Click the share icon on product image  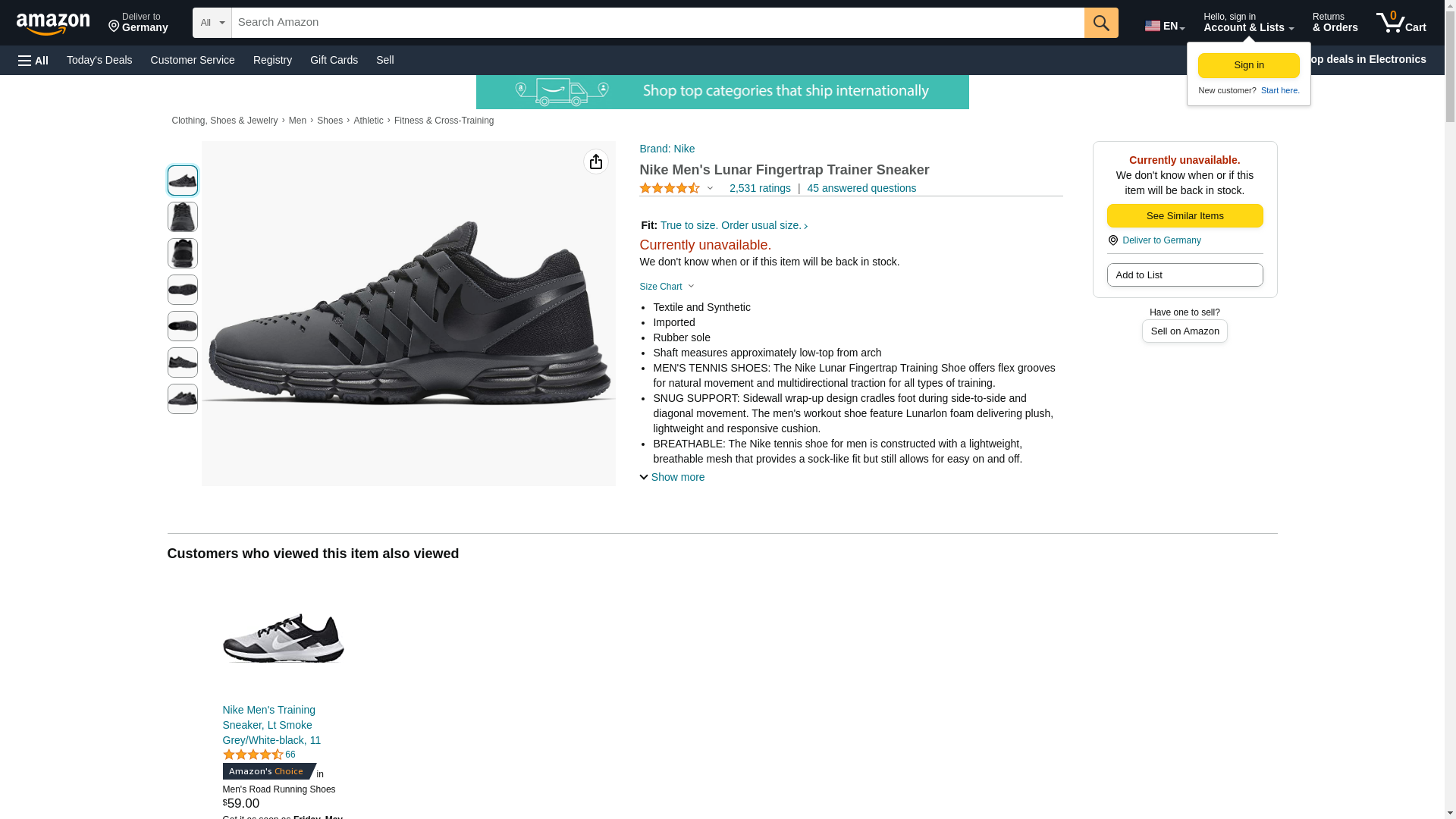[x=595, y=162]
